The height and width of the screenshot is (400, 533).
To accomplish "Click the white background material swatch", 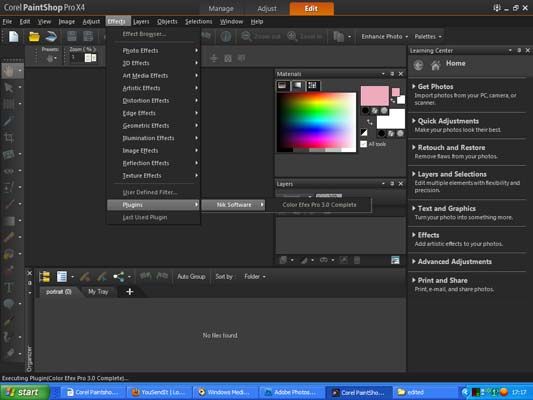I will (x=391, y=119).
